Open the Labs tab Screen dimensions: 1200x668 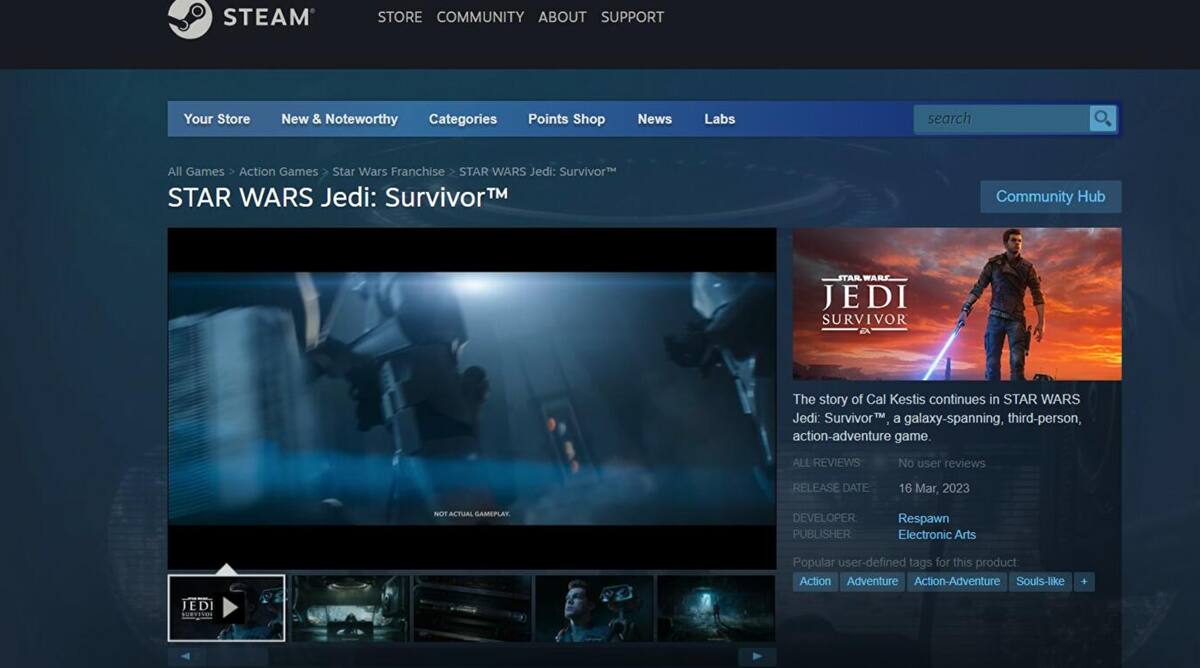pos(720,119)
